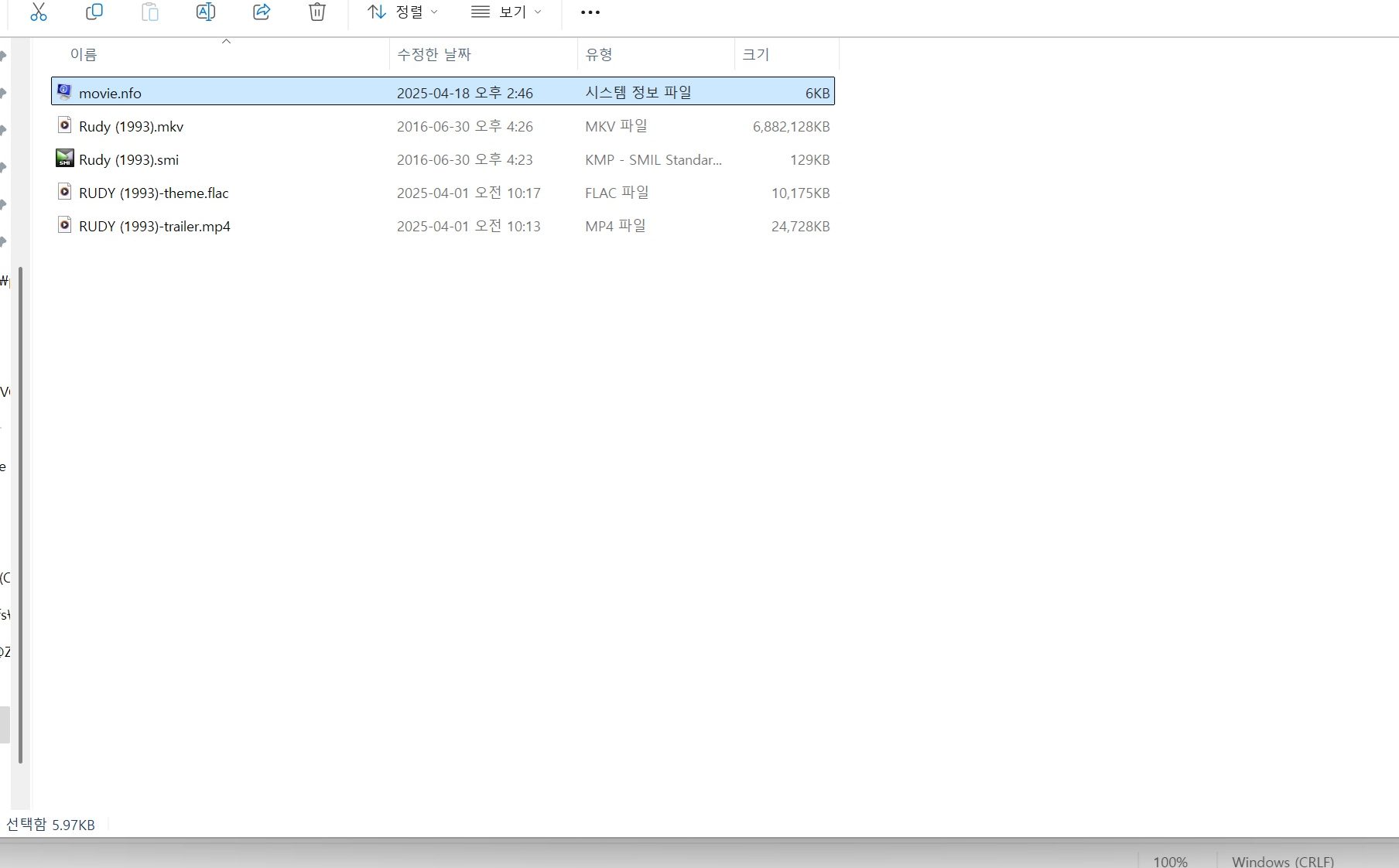Click the vertical scrollbar on the left
This screenshot has width=1399, height=868.
pyautogui.click(x=21, y=503)
